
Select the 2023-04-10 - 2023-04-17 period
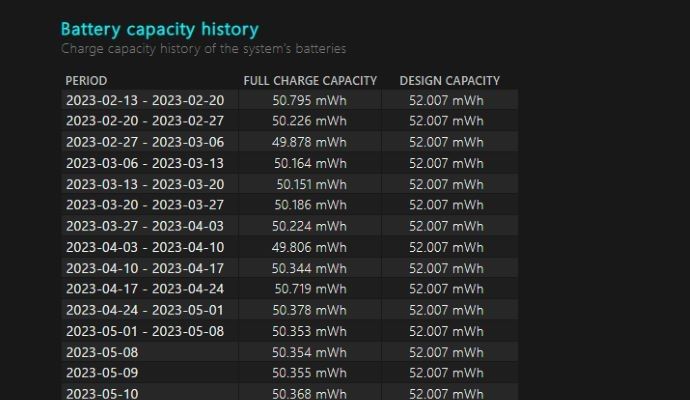145,268
